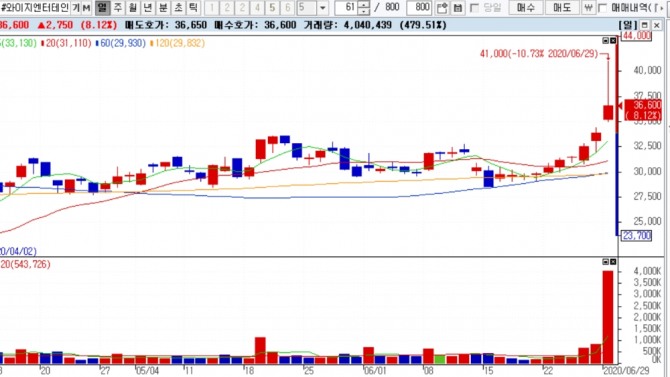Screen dimensions: 670x377
Task: Enable the 매매내역 checkbox
Action: click(x=602, y=8)
